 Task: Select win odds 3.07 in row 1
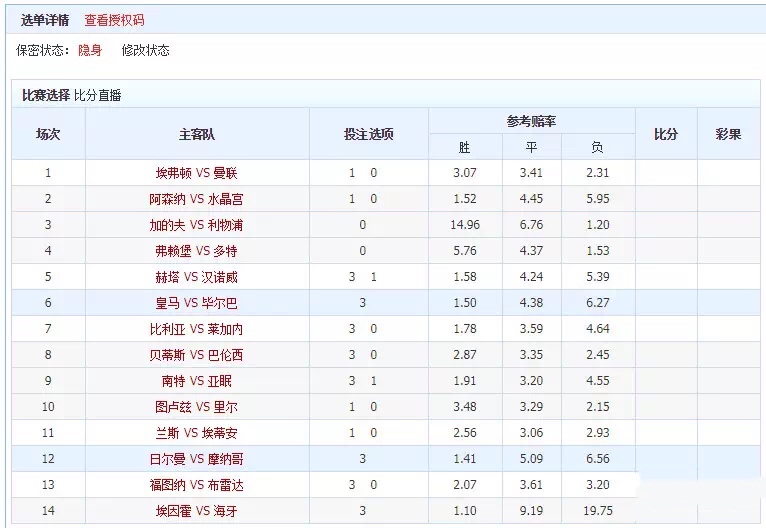tap(465, 173)
